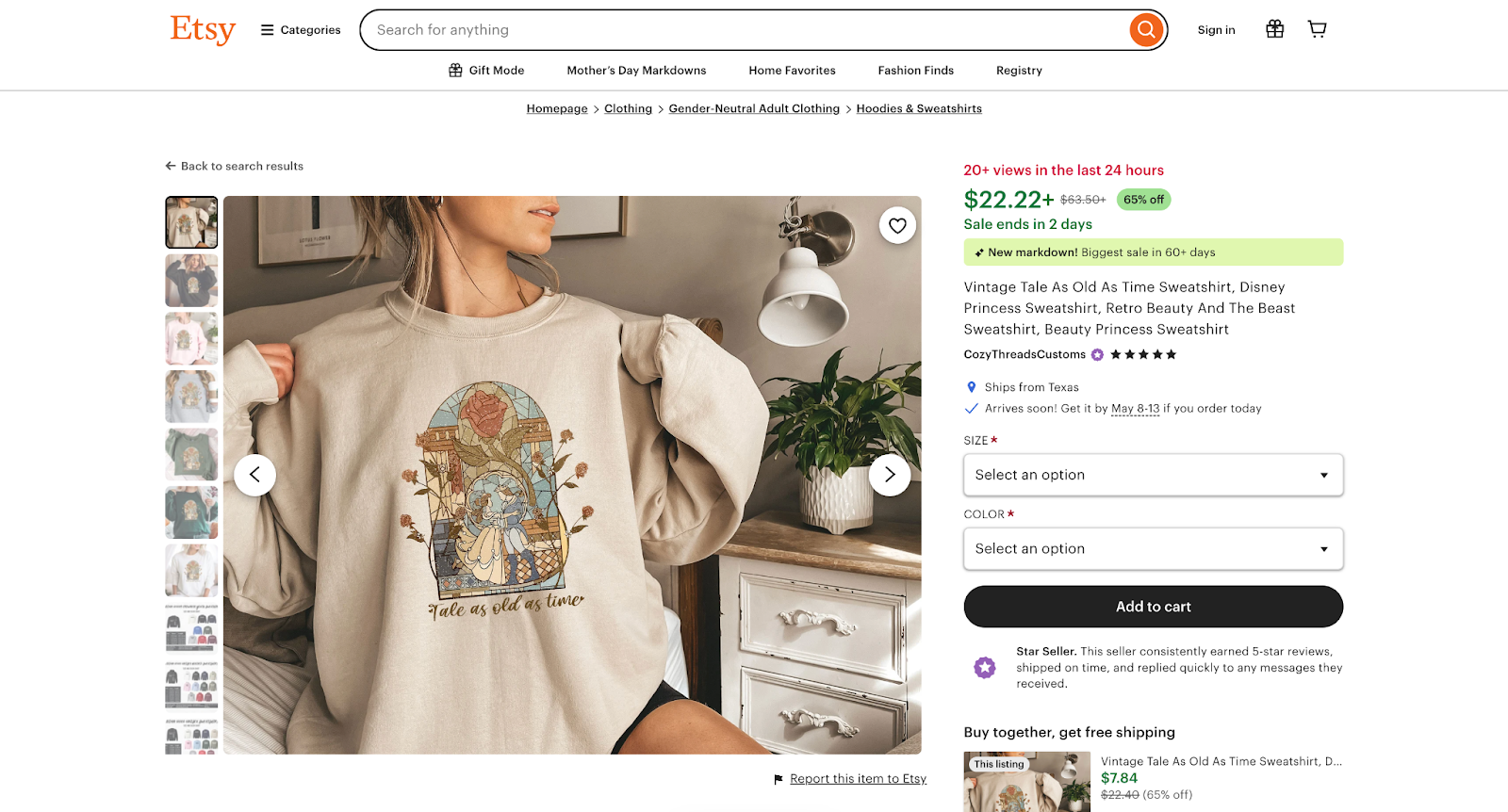Click Add to cart
Viewport: 1508px width, 812px height.
pyautogui.click(x=1152, y=606)
